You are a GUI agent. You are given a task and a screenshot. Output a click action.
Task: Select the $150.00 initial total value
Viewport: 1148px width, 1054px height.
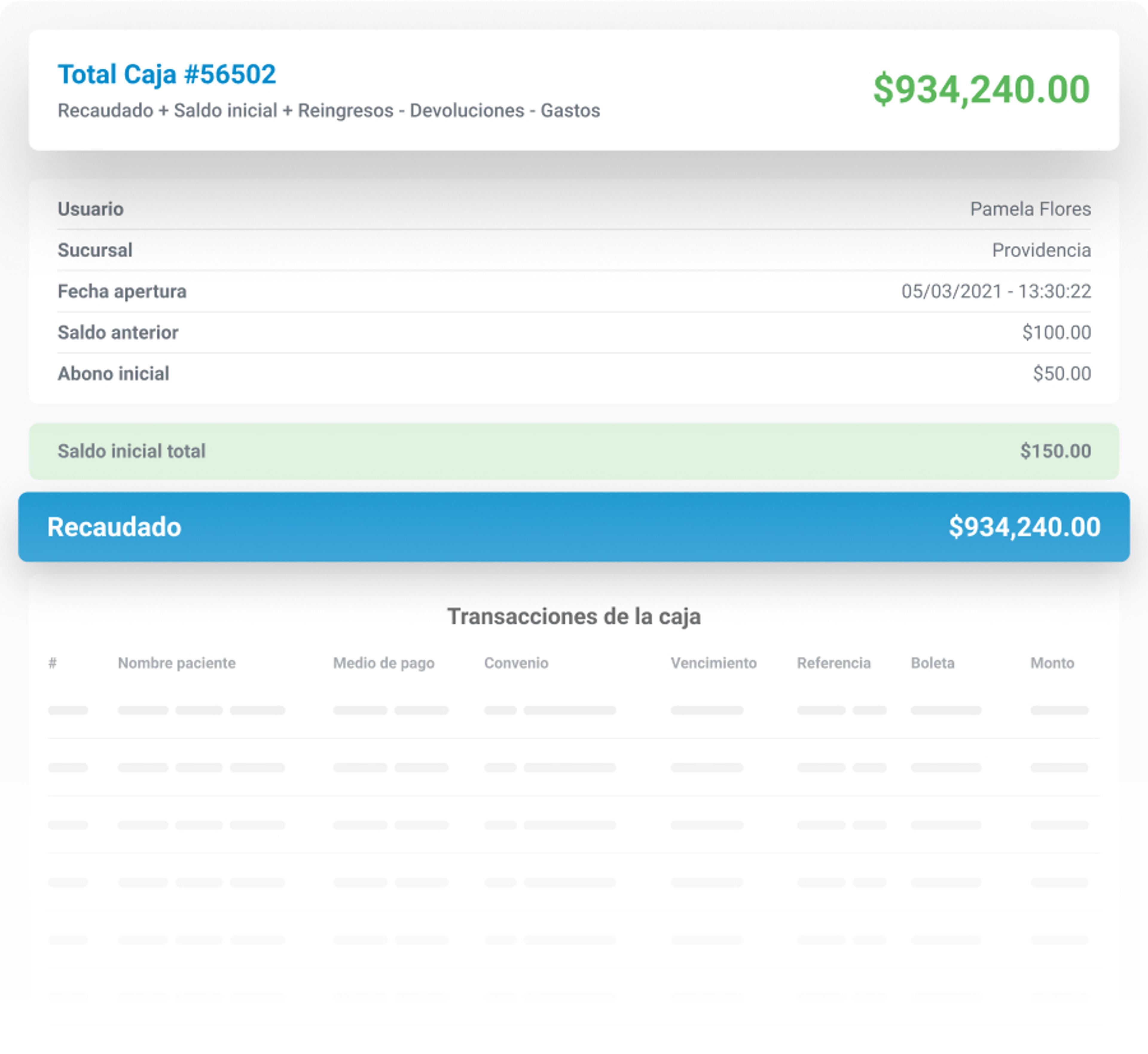1056,451
